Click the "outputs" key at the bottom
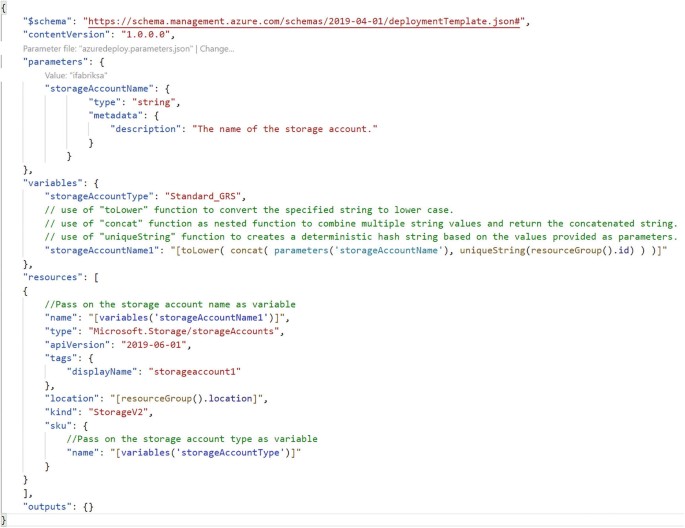This screenshot has height=528, width=685. pyautogui.click(x=49, y=507)
